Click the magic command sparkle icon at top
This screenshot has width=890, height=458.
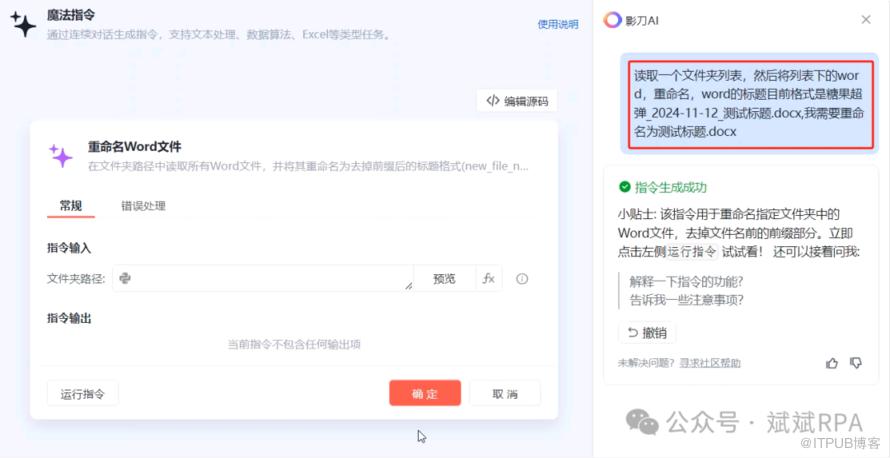coord(23,25)
